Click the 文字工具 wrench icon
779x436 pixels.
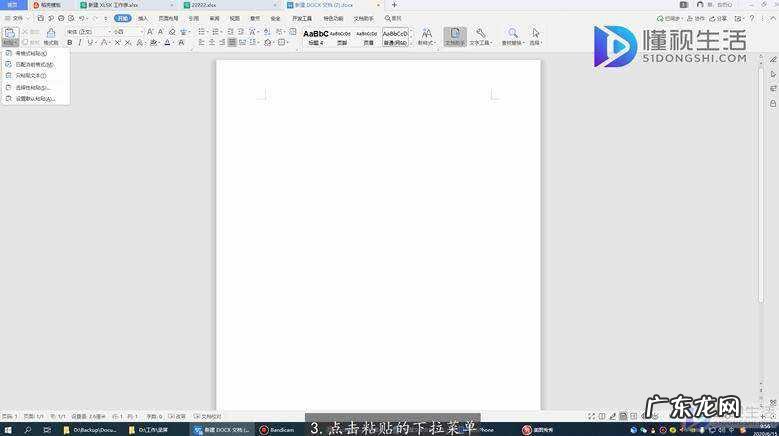point(481,37)
